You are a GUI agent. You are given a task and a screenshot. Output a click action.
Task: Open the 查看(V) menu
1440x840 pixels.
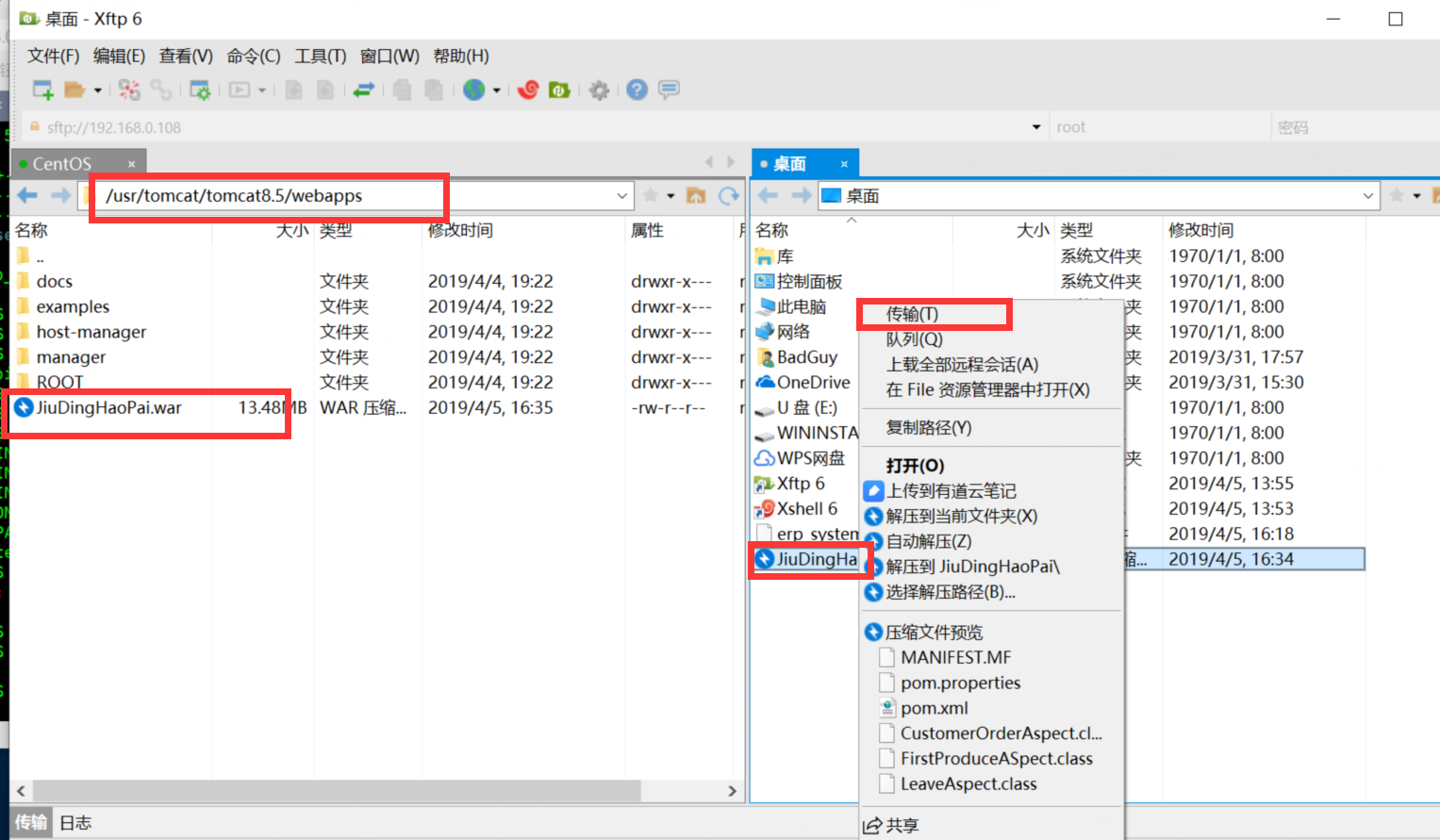186,57
